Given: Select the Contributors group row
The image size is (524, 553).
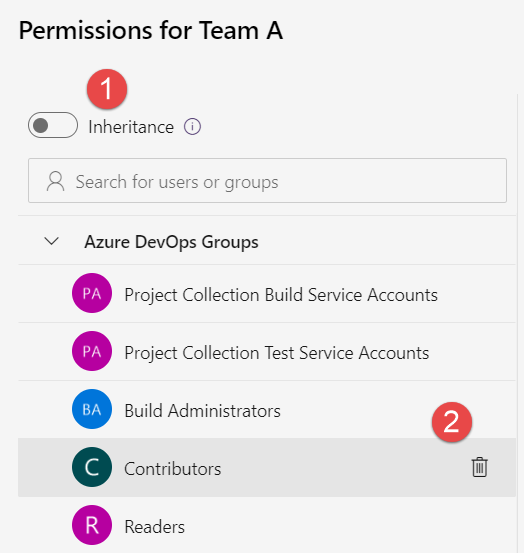Looking at the screenshot, I should point(267,468).
